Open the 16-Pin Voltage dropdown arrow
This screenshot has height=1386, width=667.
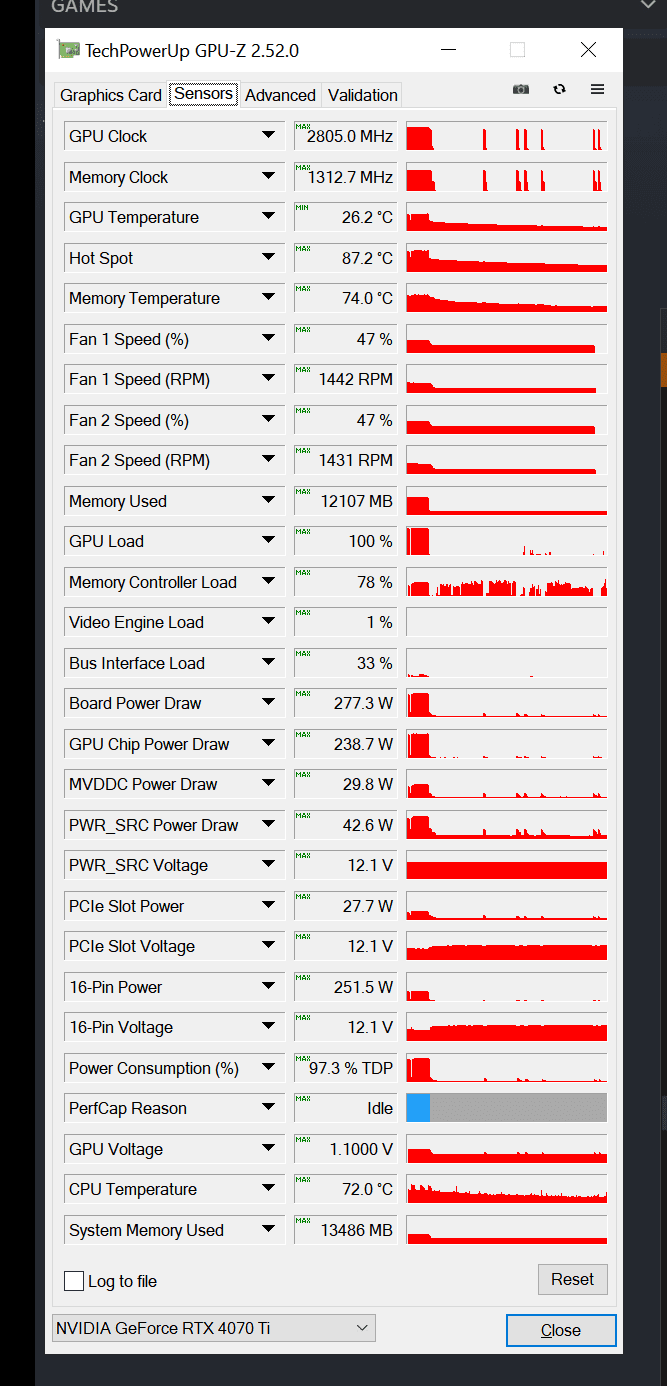click(268, 1027)
